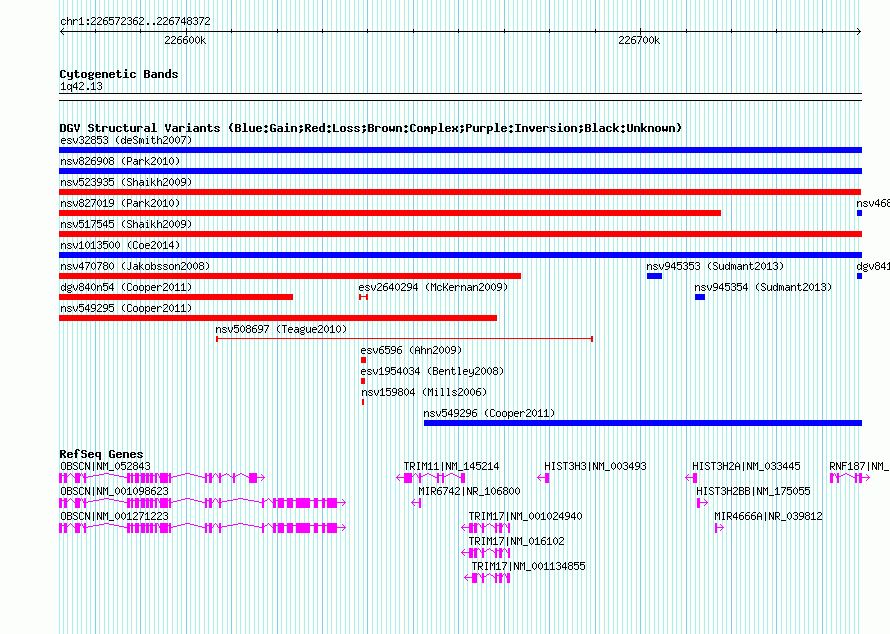Select the MIR6742 arrow glyph
The height and width of the screenshot is (634, 890).
pyautogui.click(x=416, y=503)
